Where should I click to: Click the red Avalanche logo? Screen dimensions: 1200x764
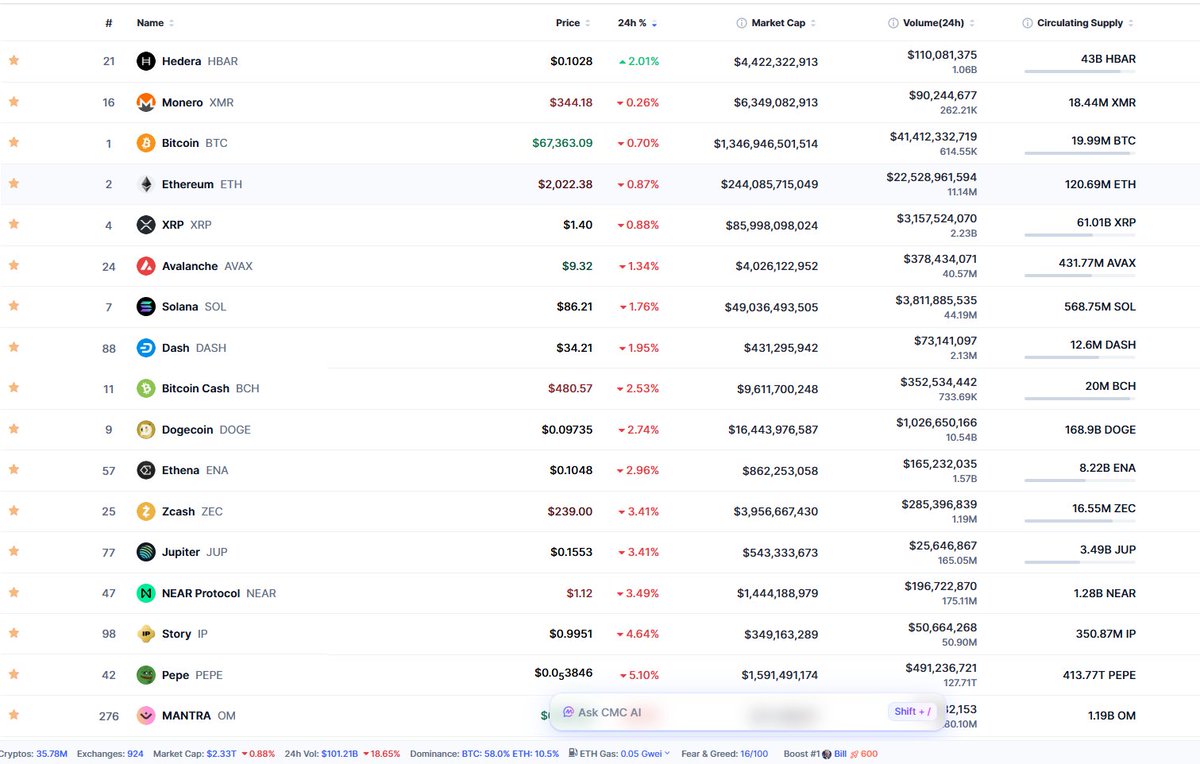point(146,266)
